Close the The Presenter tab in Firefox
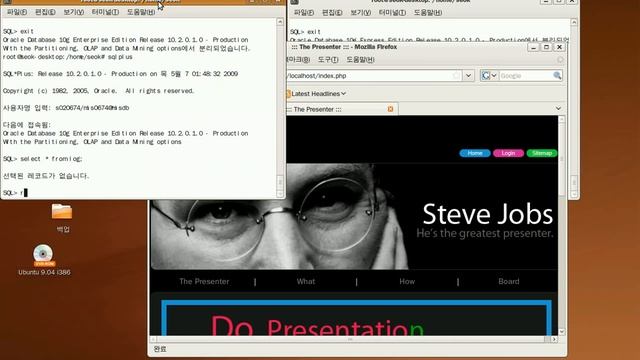This screenshot has width=640, height=360. click(x=390, y=109)
